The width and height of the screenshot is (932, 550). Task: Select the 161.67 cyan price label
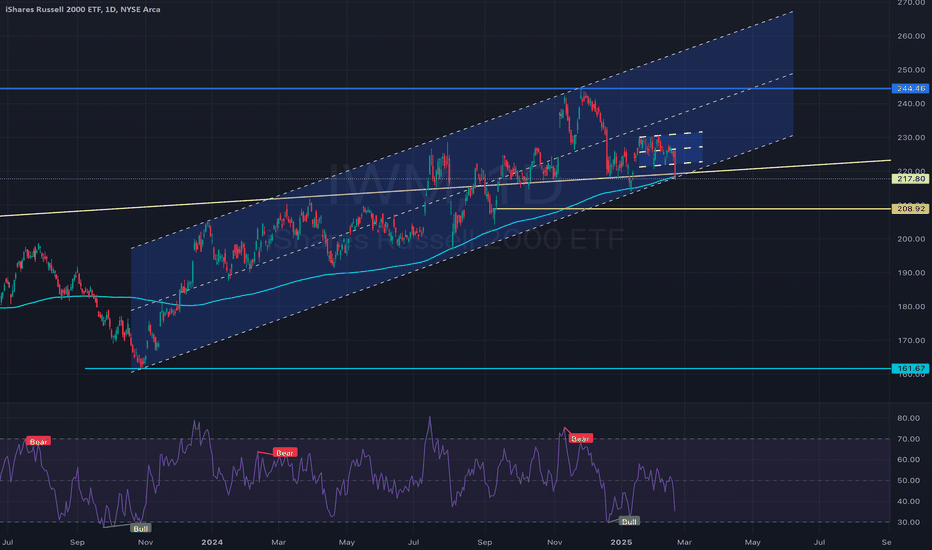pos(910,369)
